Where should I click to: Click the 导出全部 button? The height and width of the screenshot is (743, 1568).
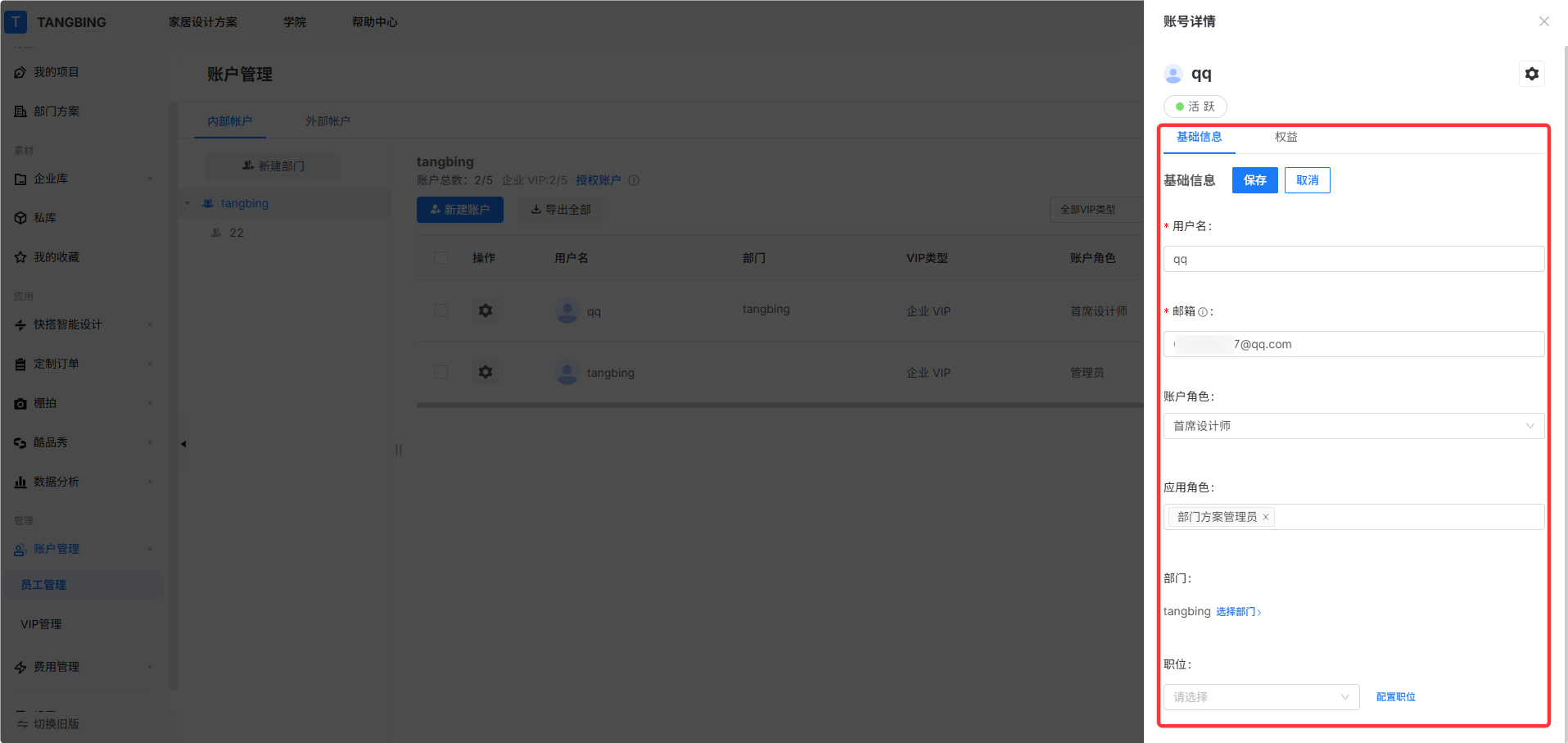(561, 210)
